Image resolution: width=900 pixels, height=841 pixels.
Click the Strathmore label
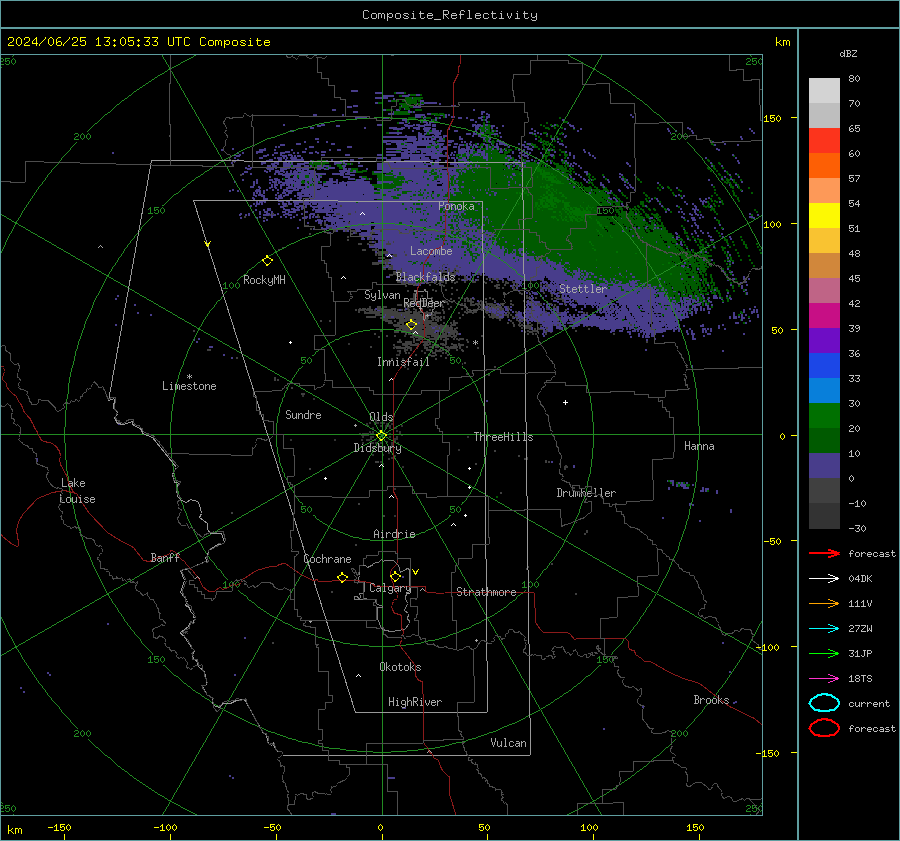click(486, 592)
